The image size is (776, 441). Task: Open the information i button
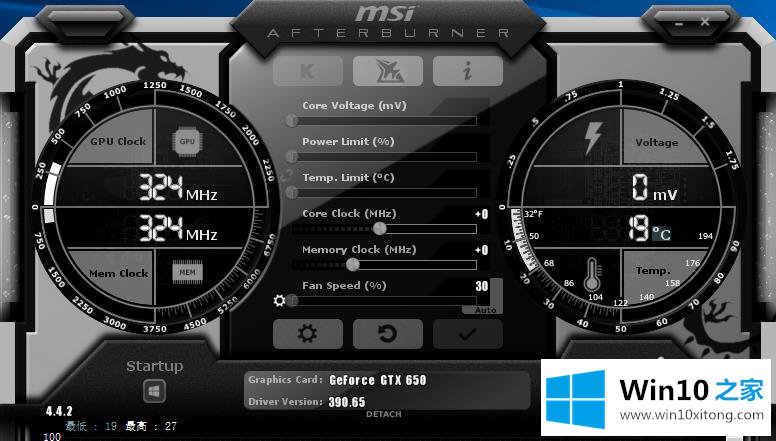point(468,71)
